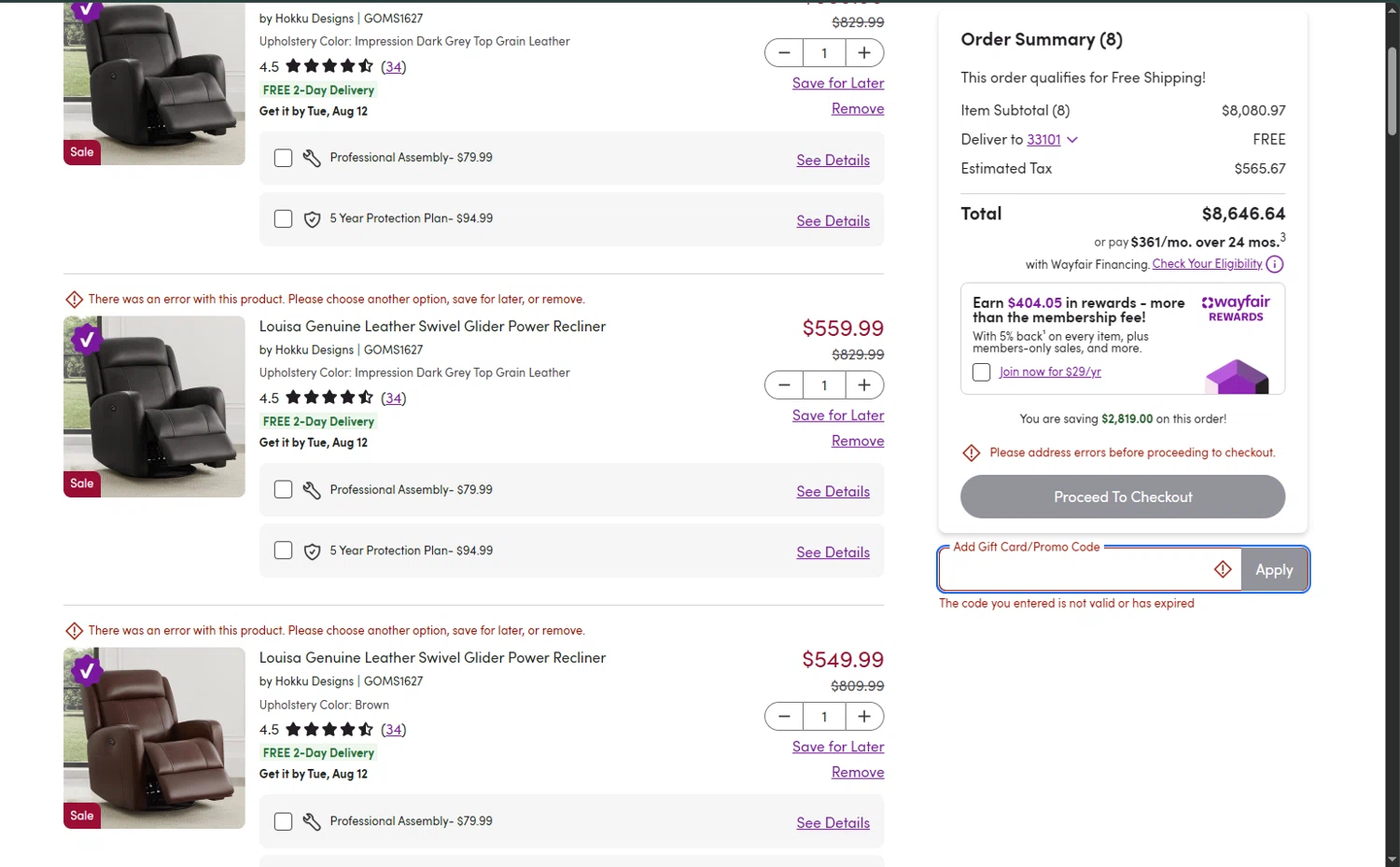The image size is (1400, 867).
Task: Click shield icon in $559.99 recliner's Protection Plan row
Action: point(312,552)
